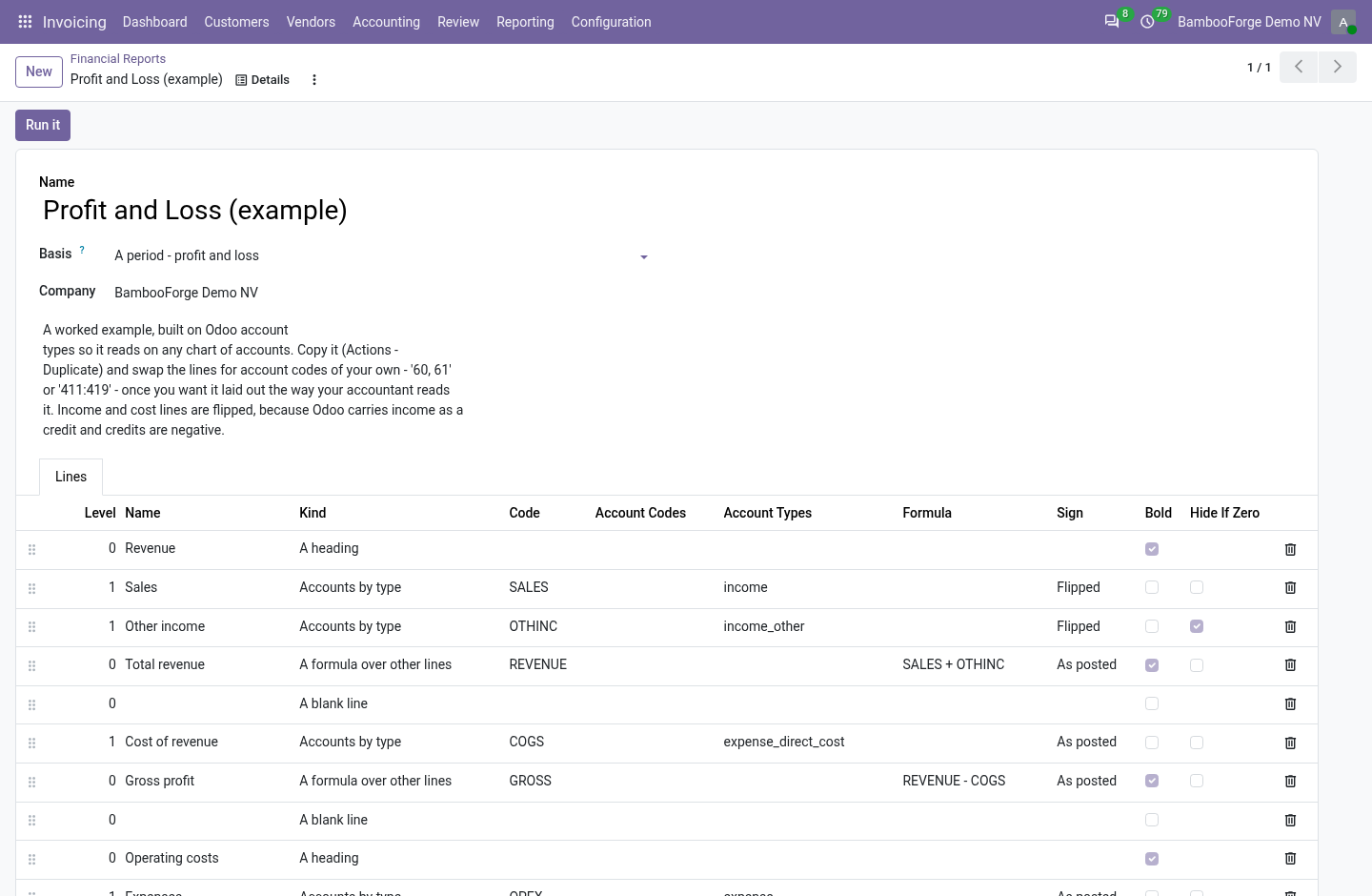Delete the Cost of revenue line
The width and height of the screenshot is (1372, 896).
tap(1291, 743)
